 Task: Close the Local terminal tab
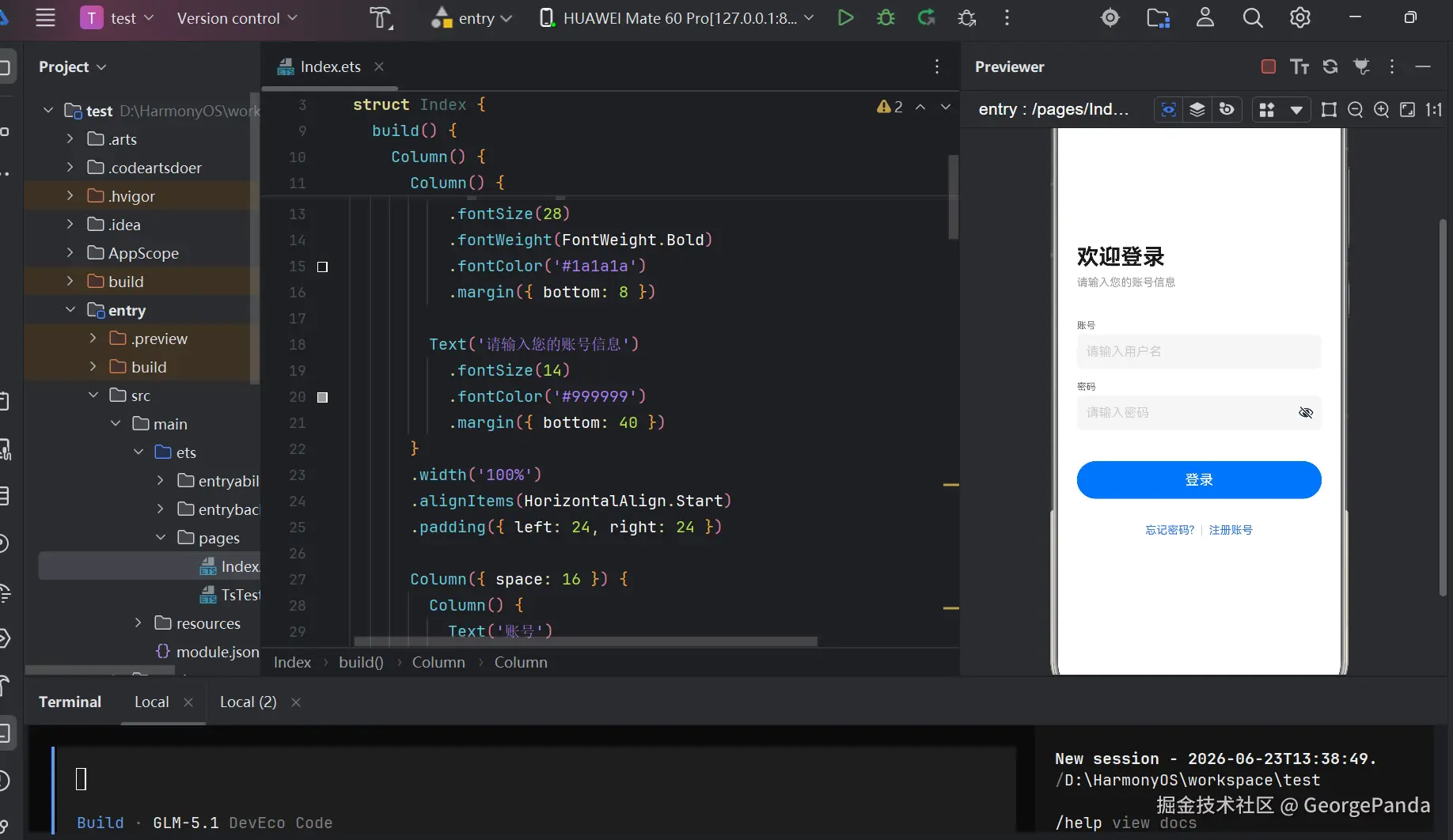(188, 702)
